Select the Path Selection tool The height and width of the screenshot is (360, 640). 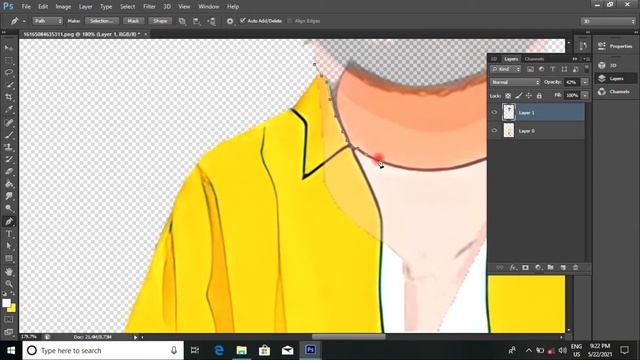click(x=9, y=246)
